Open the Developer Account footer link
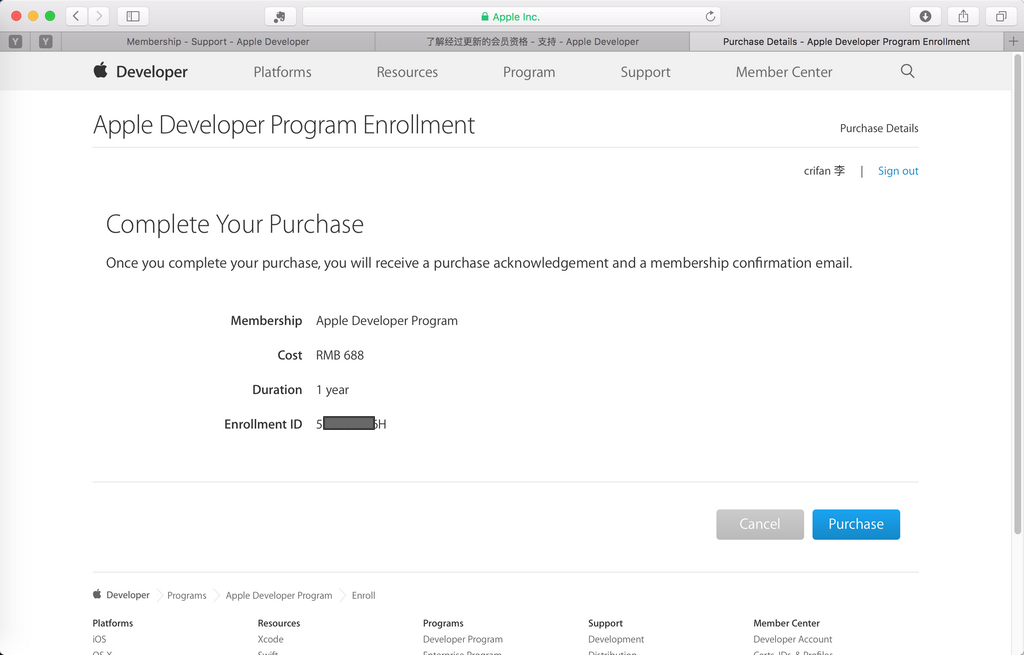 pos(793,639)
